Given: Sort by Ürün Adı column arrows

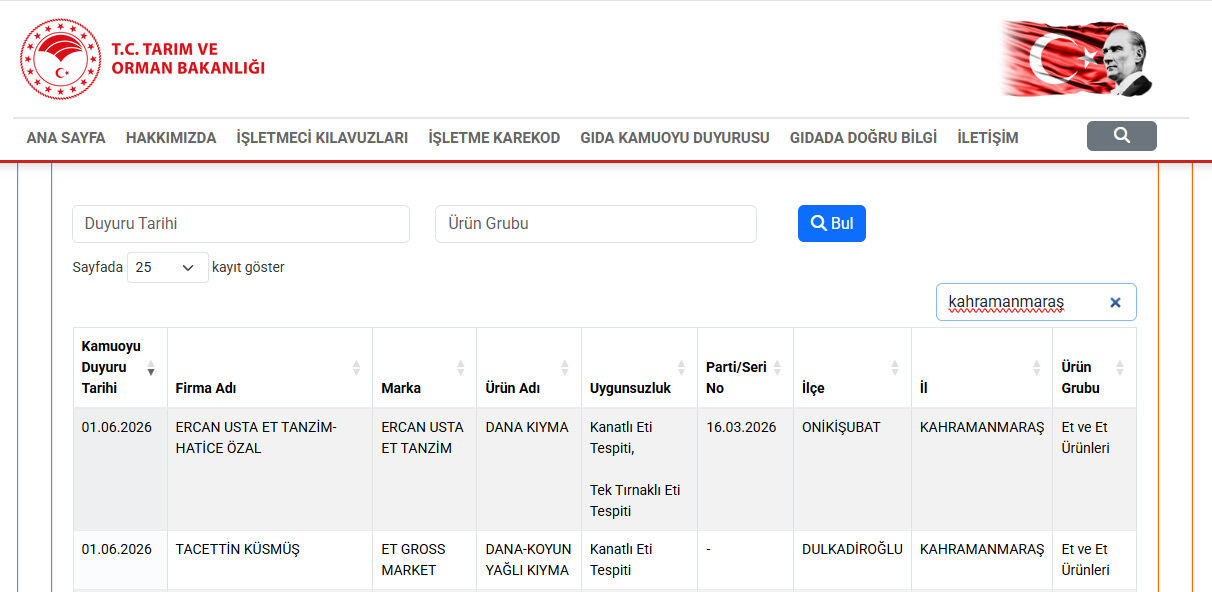Looking at the screenshot, I should point(565,368).
